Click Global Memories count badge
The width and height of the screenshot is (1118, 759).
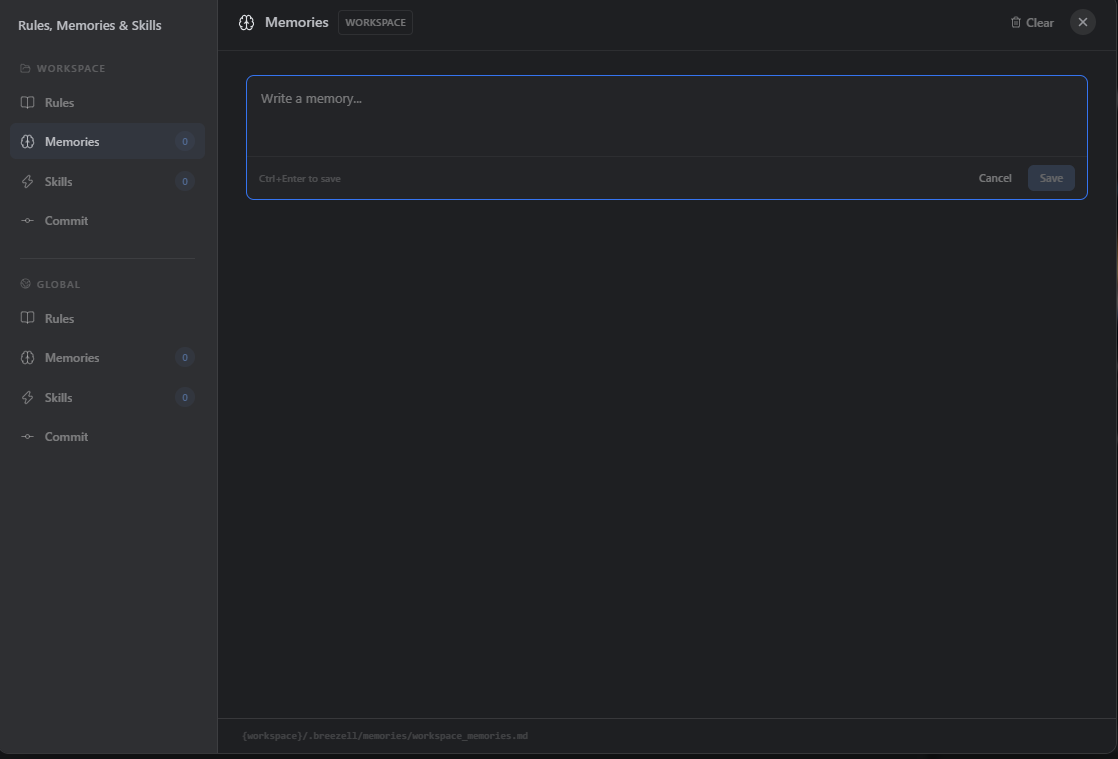pyautogui.click(x=185, y=358)
